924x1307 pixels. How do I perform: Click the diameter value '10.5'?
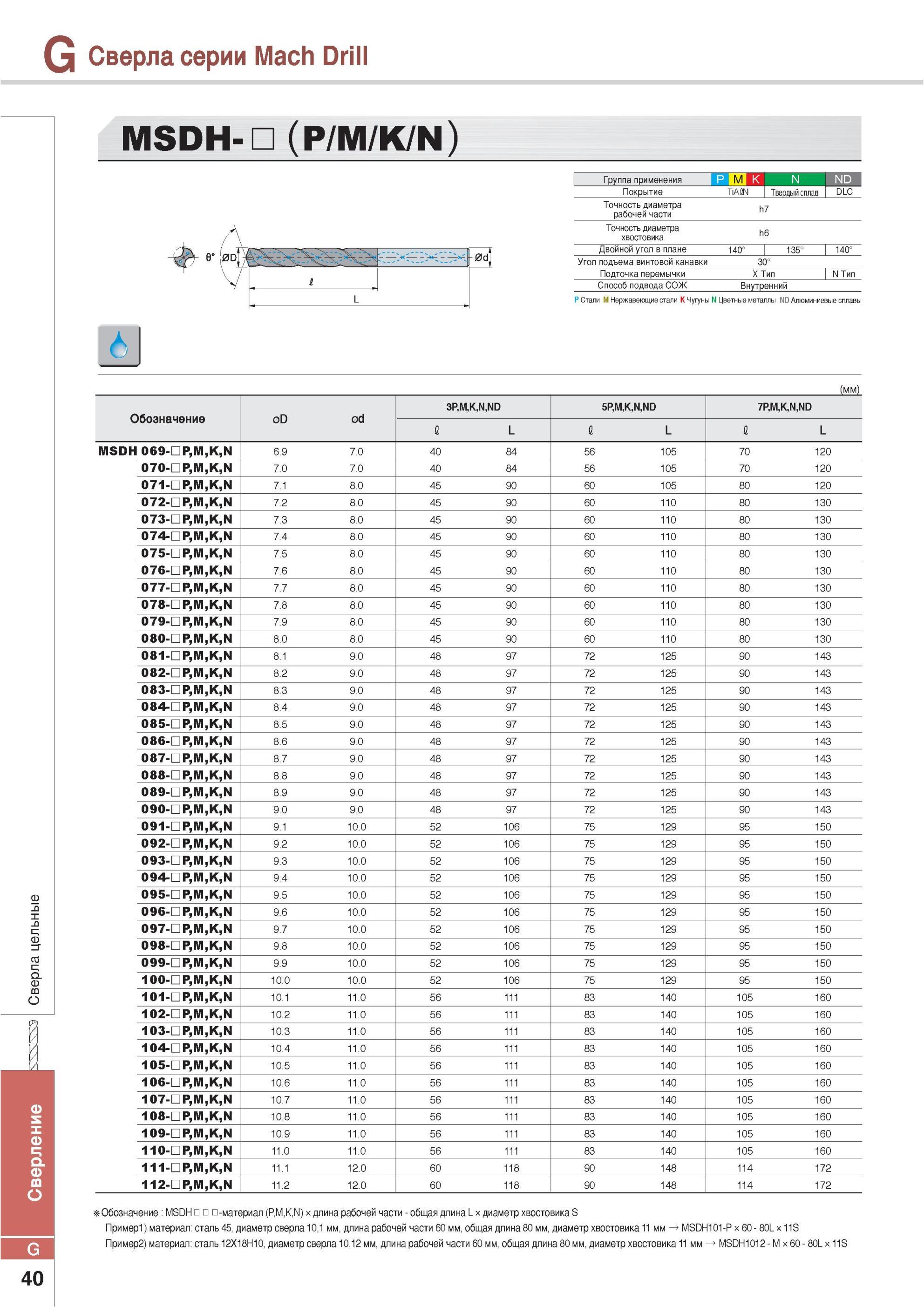click(280, 1066)
